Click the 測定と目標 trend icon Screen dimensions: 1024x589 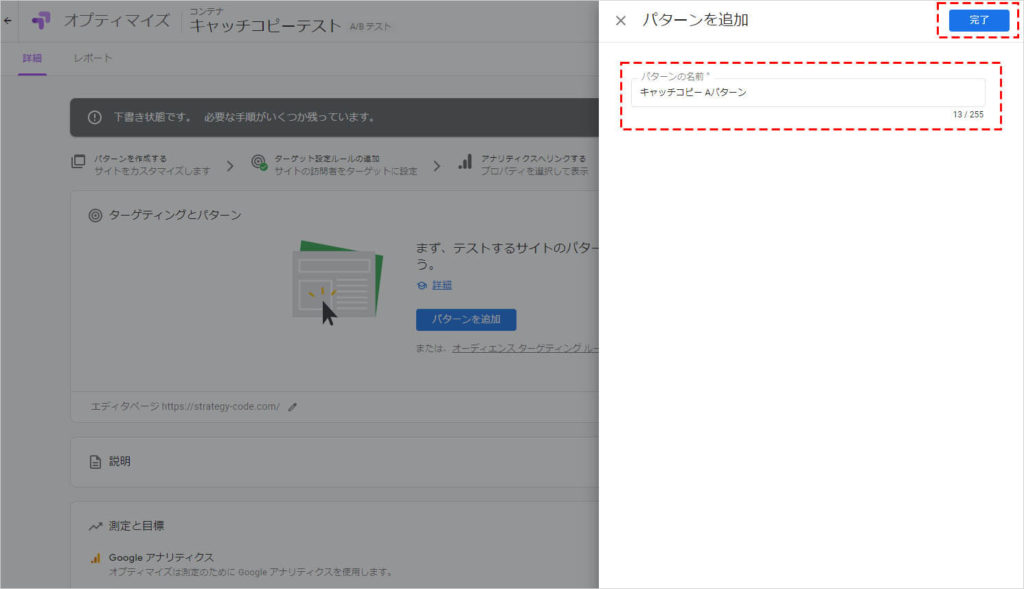tap(96, 526)
